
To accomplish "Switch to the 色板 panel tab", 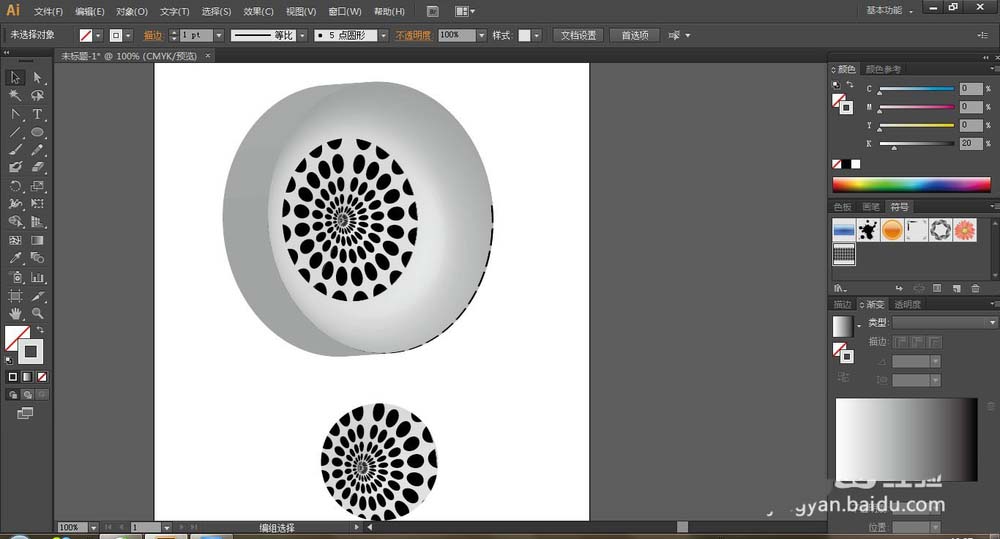I will tap(842, 207).
